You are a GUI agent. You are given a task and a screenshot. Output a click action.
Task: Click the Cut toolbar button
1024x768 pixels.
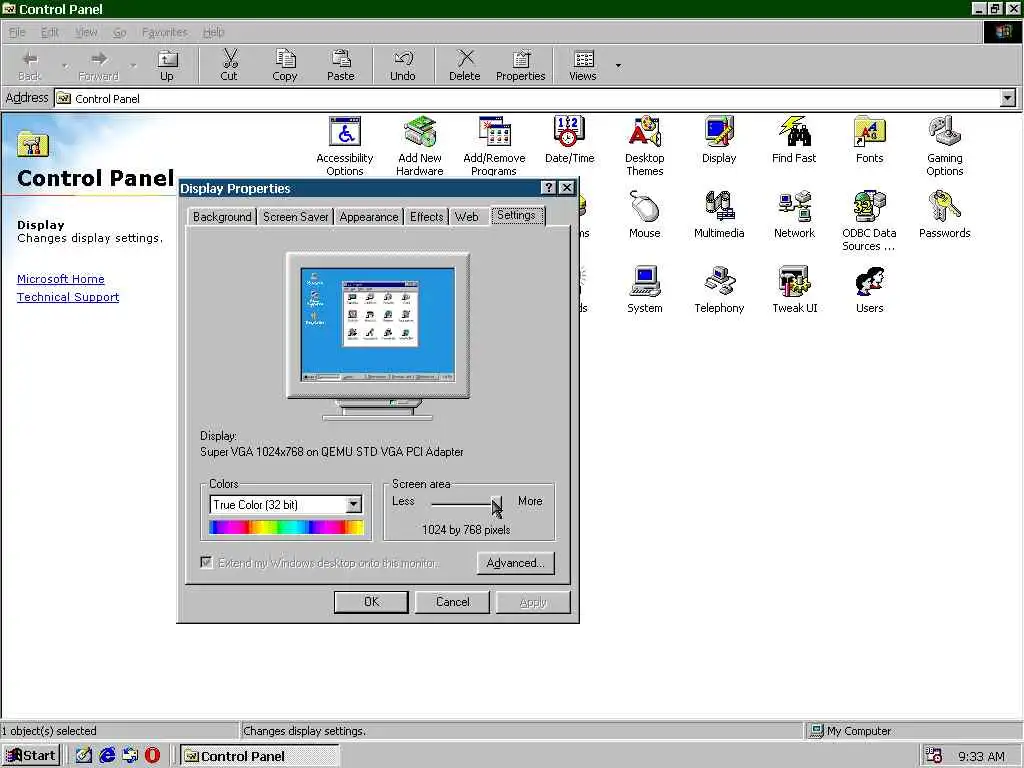tap(229, 65)
